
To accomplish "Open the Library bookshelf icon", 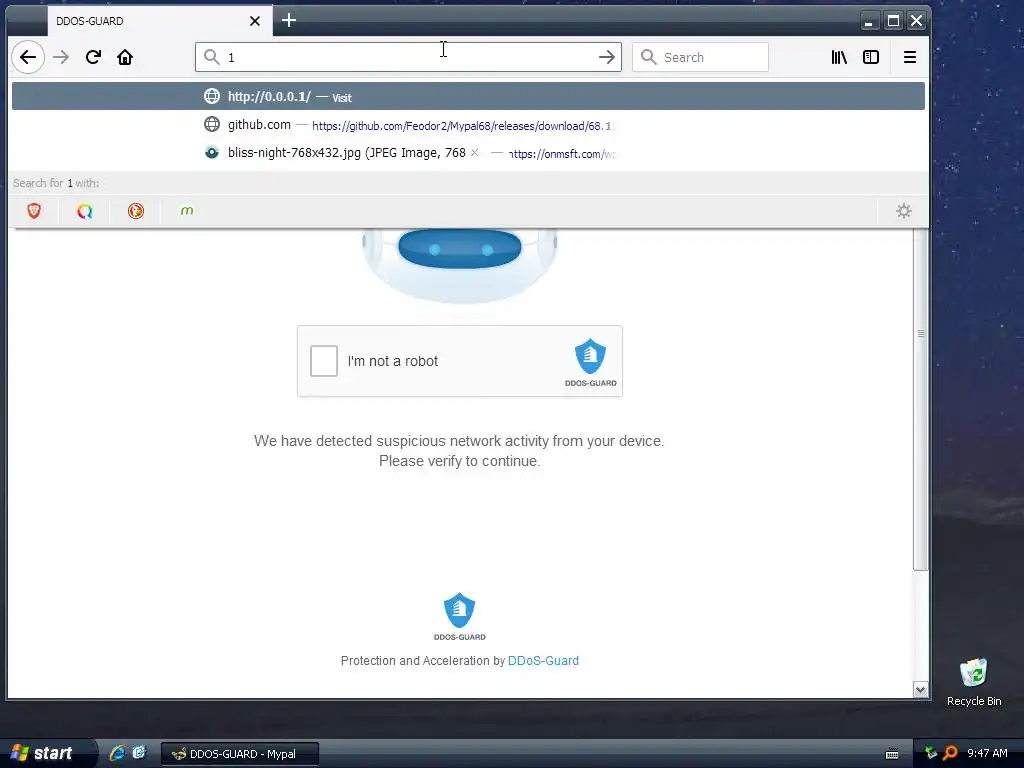I will click(x=839, y=57).
